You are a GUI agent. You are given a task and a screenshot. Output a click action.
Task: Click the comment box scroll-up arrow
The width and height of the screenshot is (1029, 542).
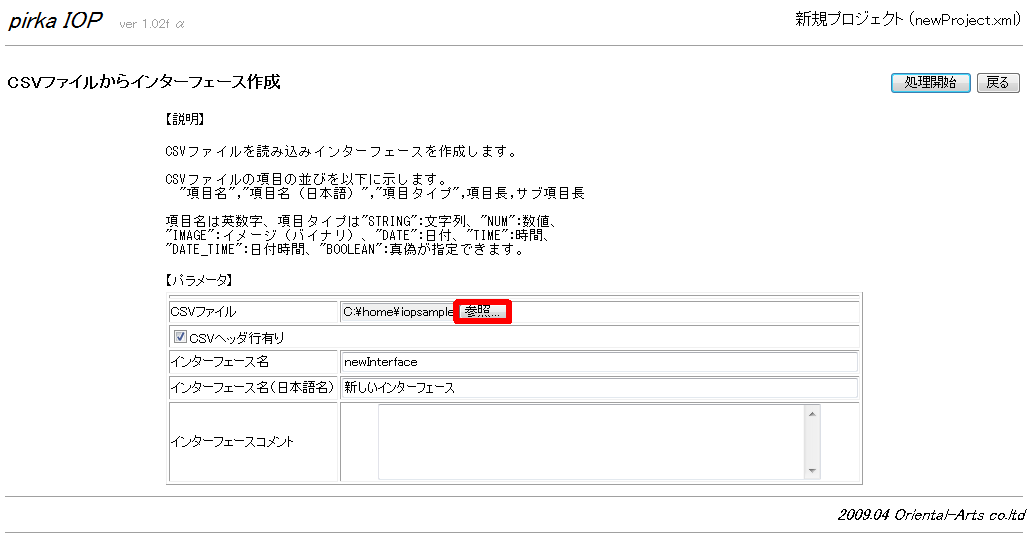tap(812, 413)
